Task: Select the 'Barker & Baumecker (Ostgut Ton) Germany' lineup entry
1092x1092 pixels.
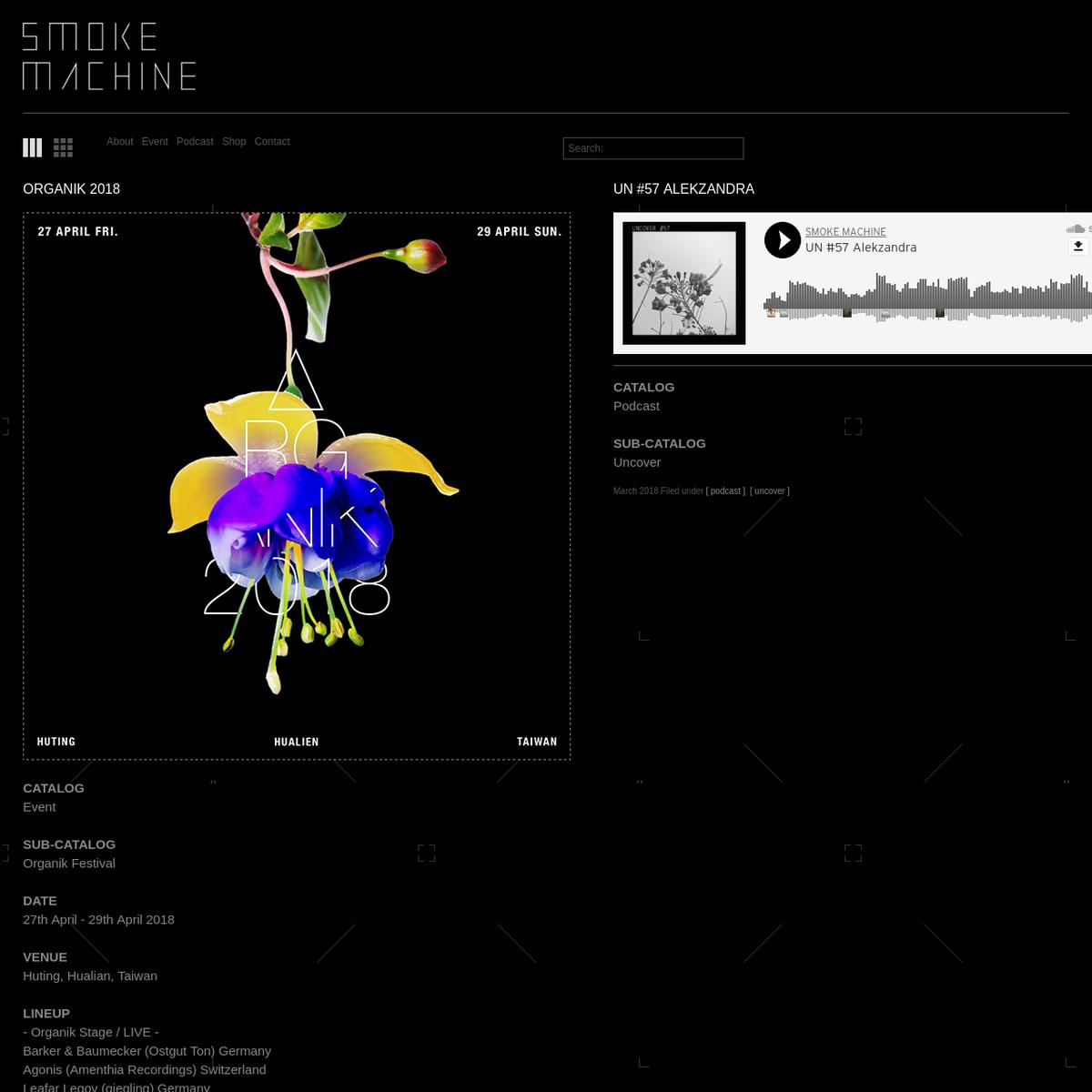Action: click(147, 1051)
